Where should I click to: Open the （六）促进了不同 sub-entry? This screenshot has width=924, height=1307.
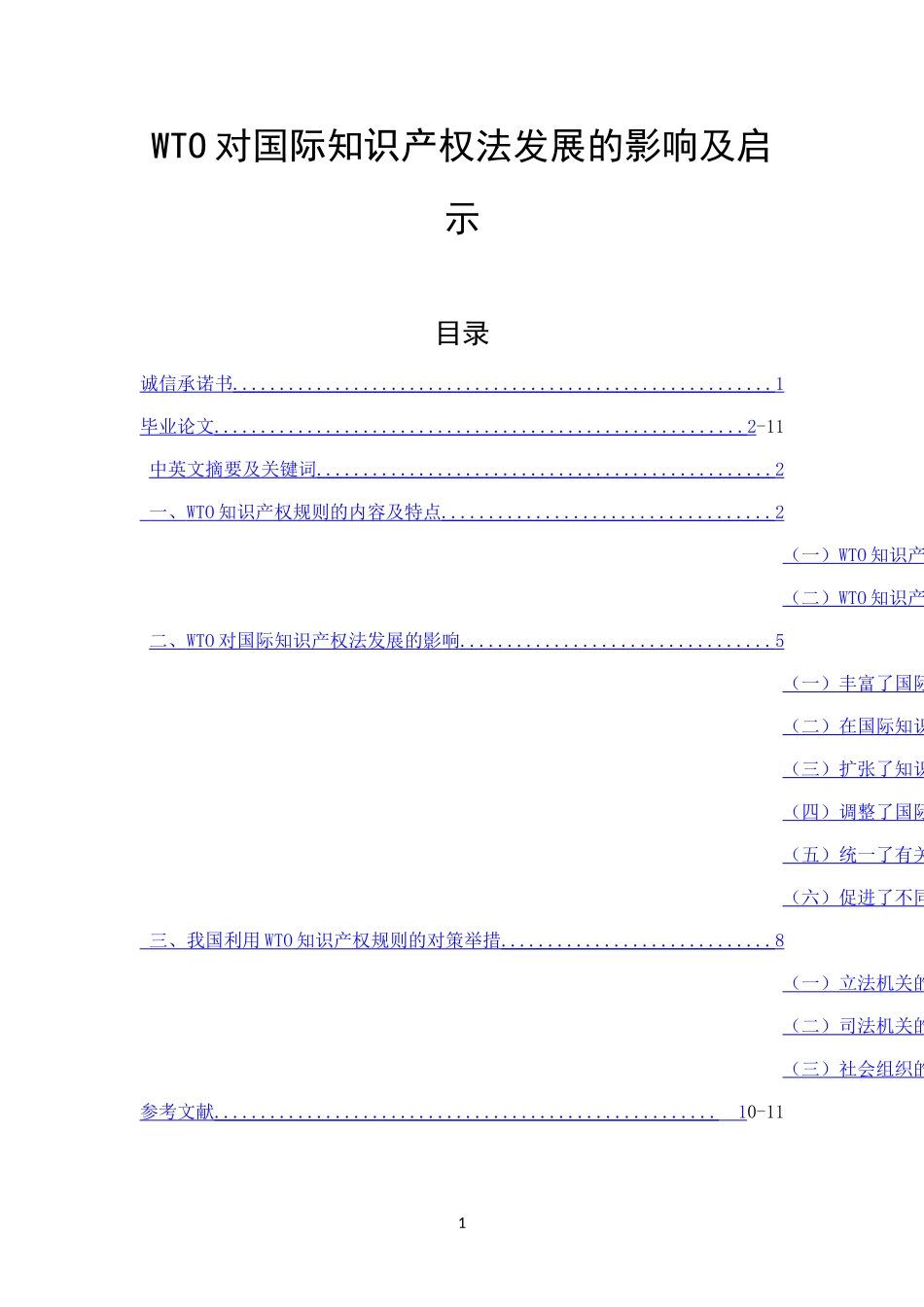(x=853, y=898)
